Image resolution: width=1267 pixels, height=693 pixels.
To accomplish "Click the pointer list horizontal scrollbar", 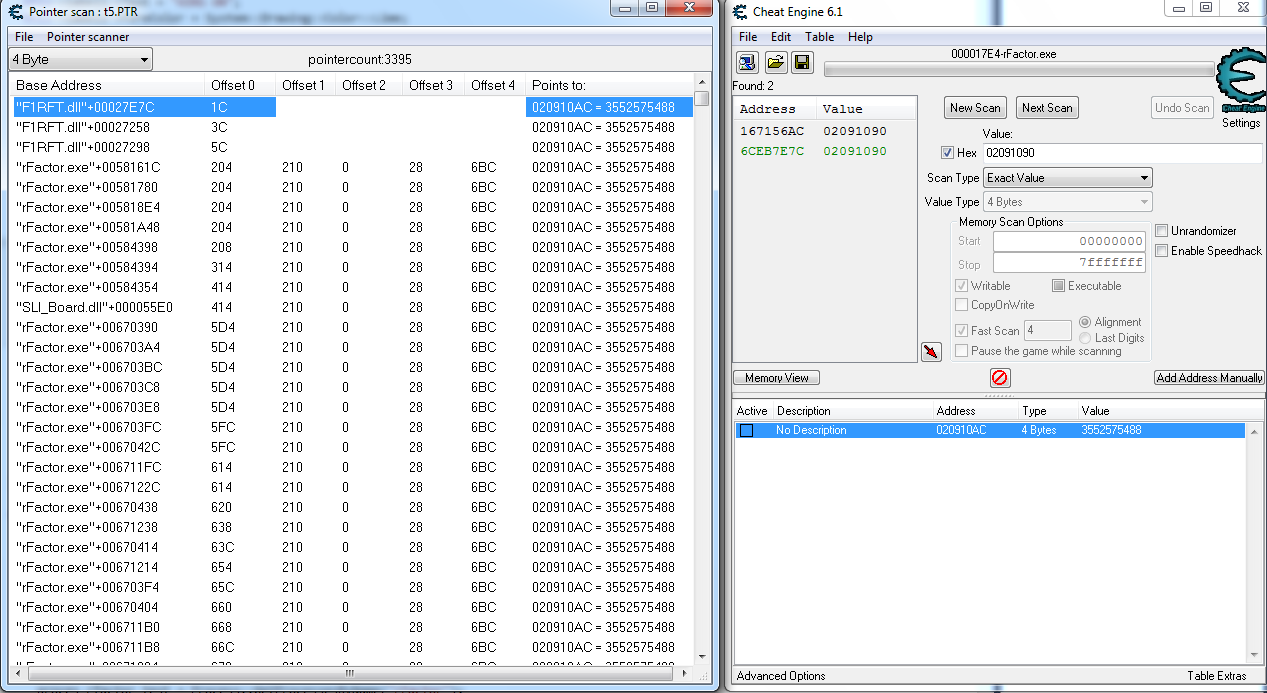I will pyautogui.click(x=350, y=673).
